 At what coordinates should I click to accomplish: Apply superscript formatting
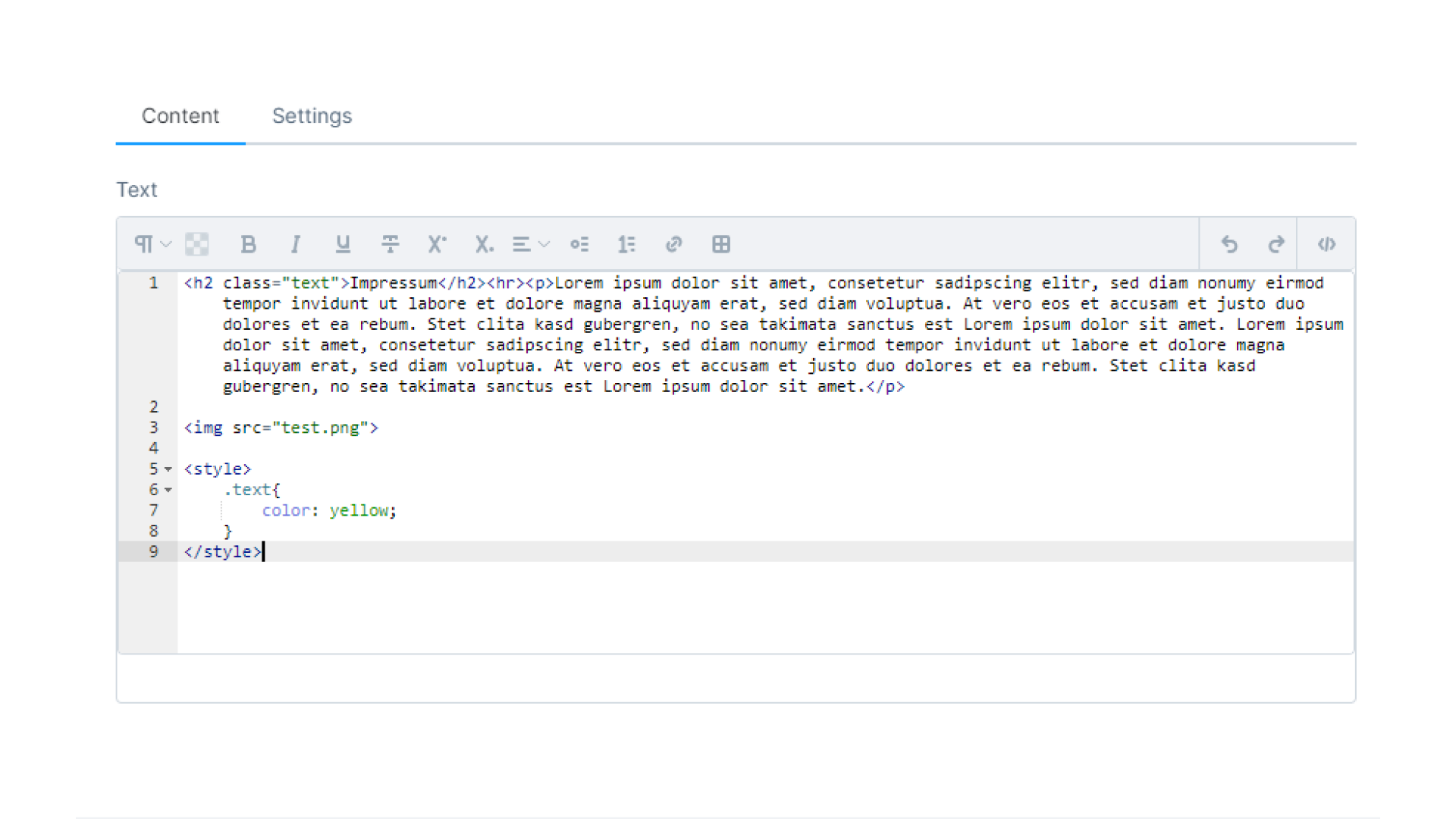coord(437,244)
